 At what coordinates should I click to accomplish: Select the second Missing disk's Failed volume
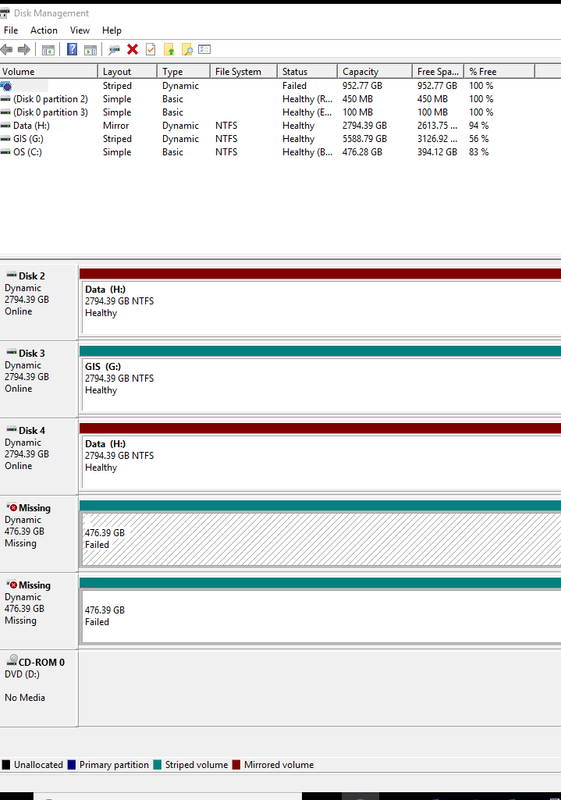click(321, 617)
